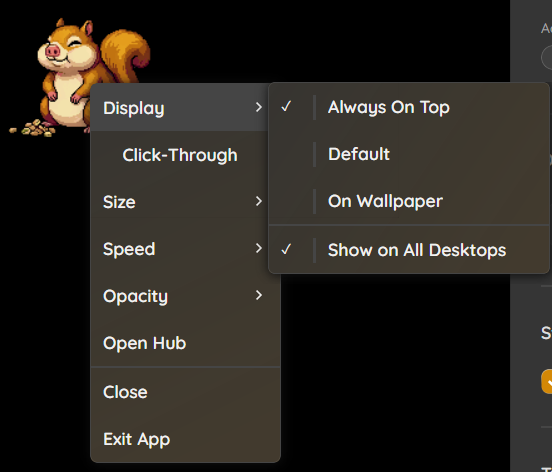Select Exit App in the menu
Screen dimensions: 552x472
[186, 439]
